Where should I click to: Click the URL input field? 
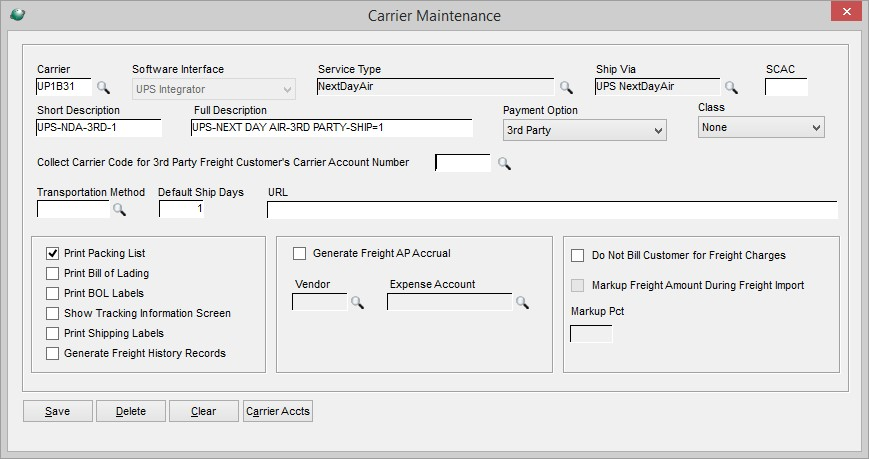[x=552, y=210]
